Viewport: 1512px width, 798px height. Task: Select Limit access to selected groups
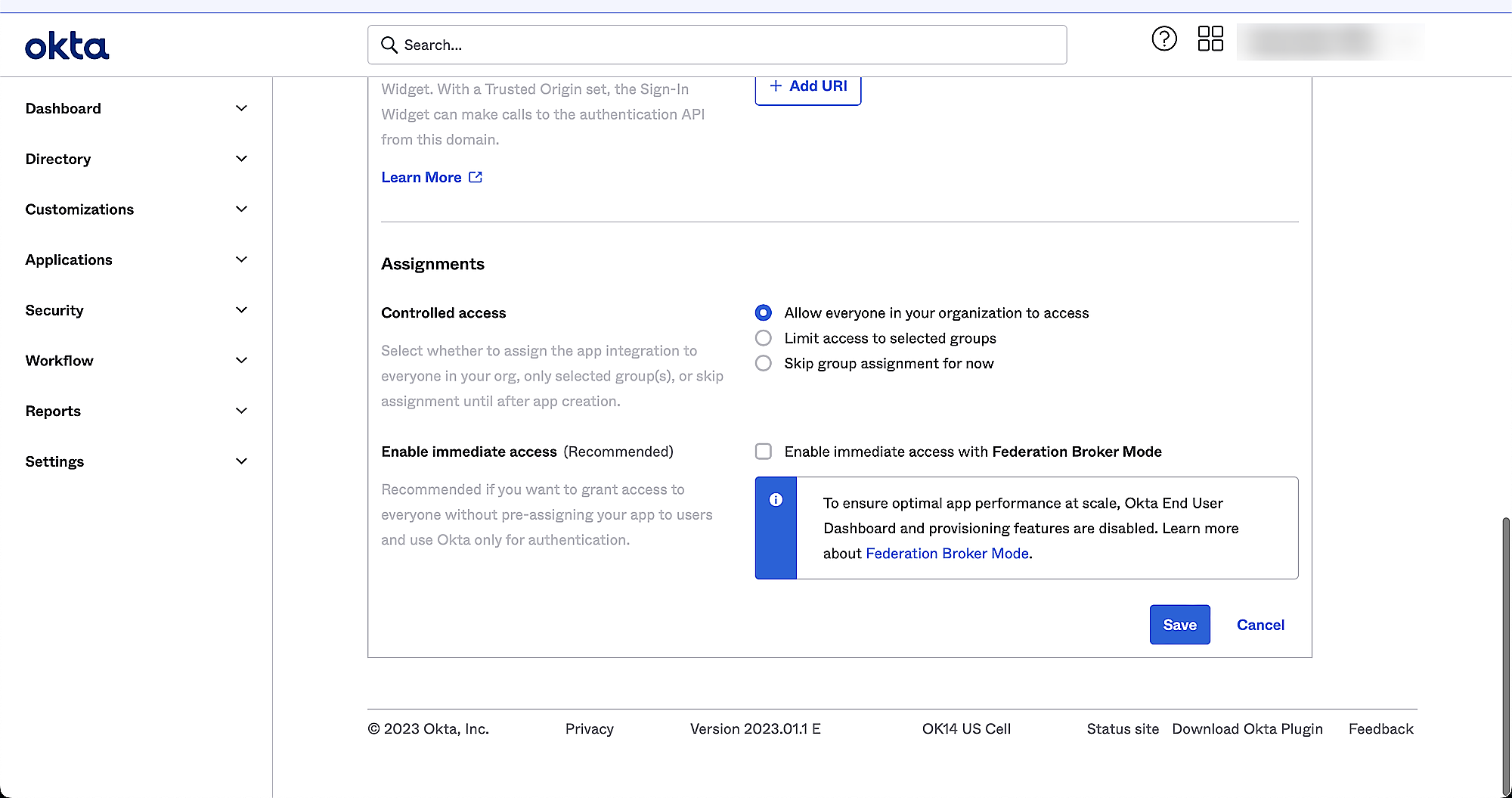(764, 338)
